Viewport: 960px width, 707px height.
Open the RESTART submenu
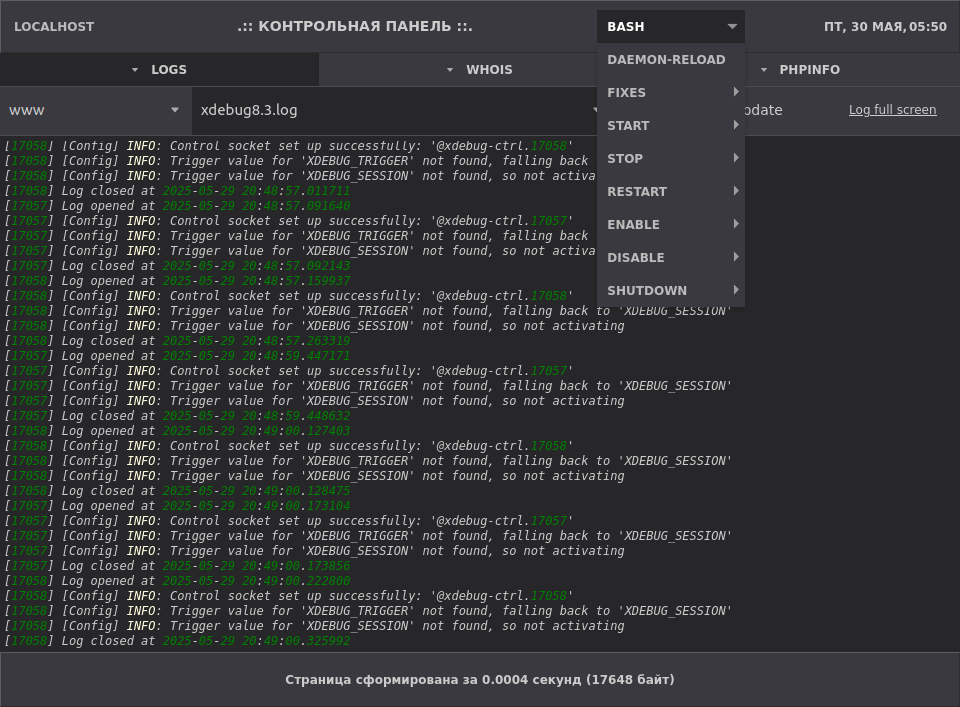click(x=670, y=192)
